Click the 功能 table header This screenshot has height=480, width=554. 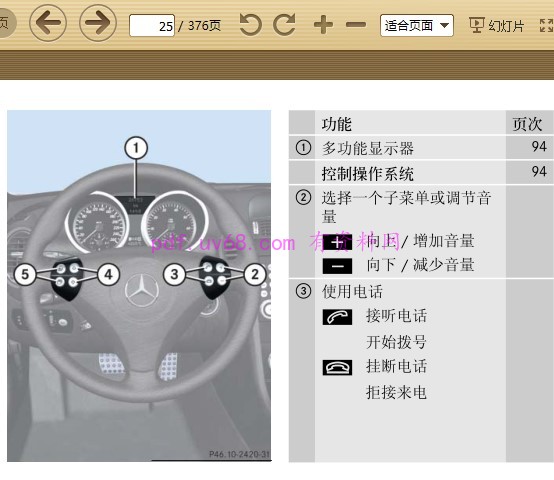point(336,124)
